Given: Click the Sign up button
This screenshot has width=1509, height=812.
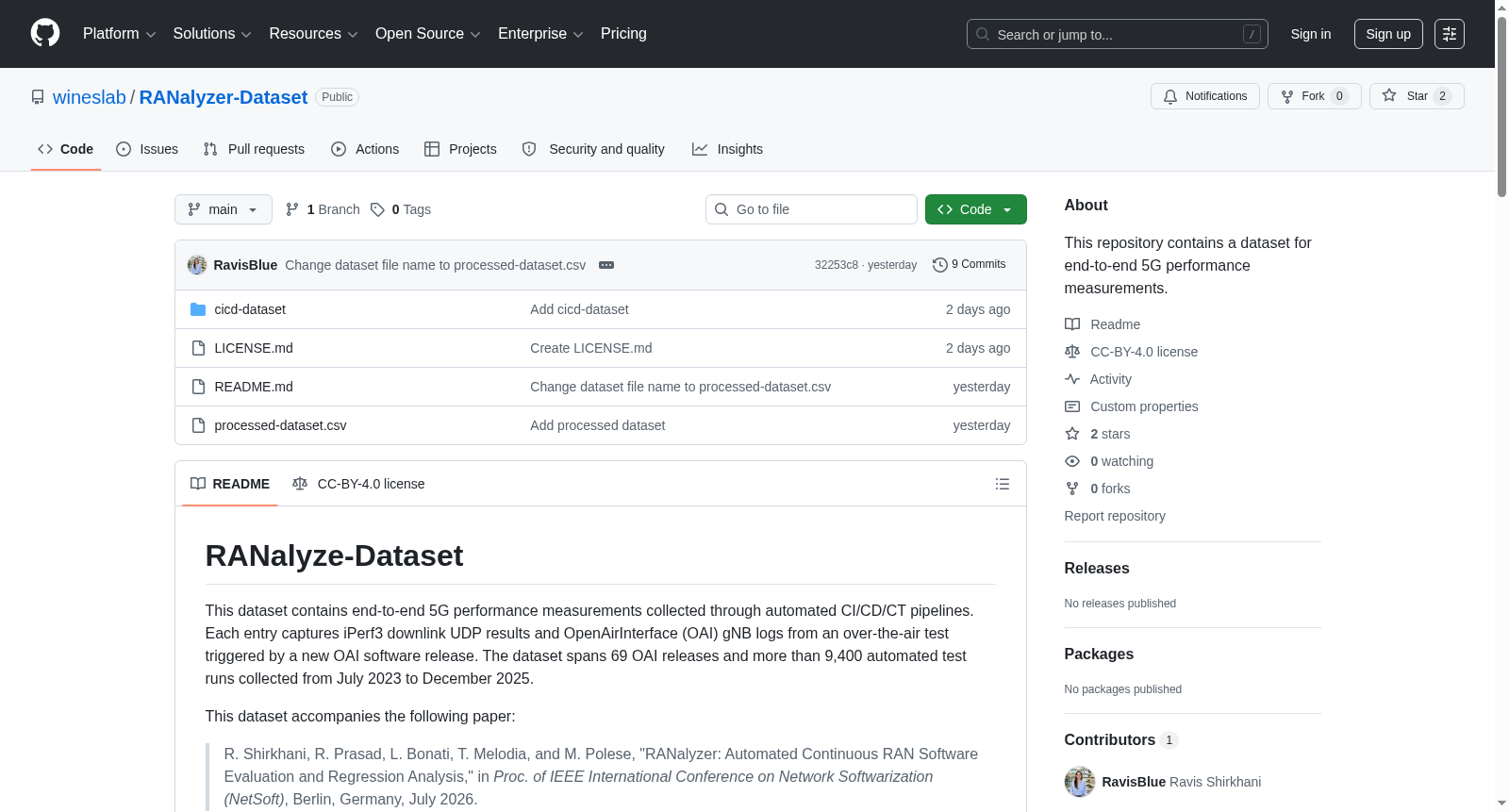Looking at the screenshot, I should [x=1388, y=34].
